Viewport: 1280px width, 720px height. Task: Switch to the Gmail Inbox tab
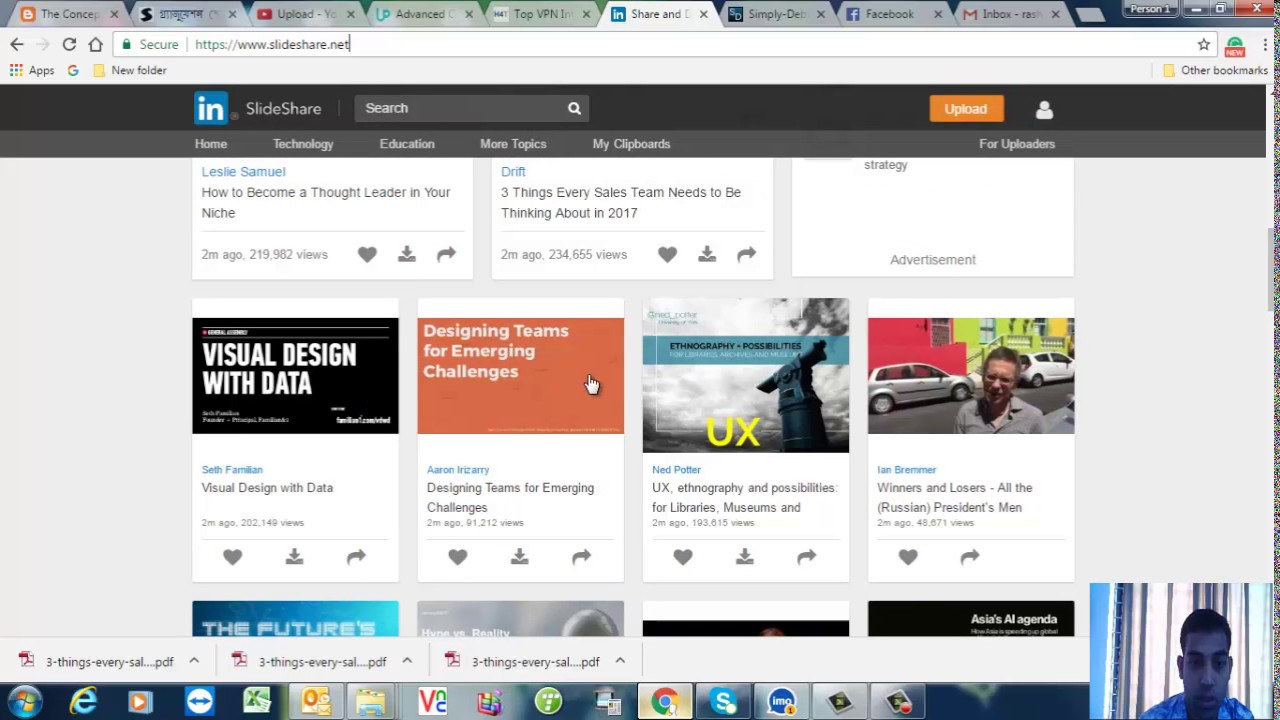[1010, 14]
